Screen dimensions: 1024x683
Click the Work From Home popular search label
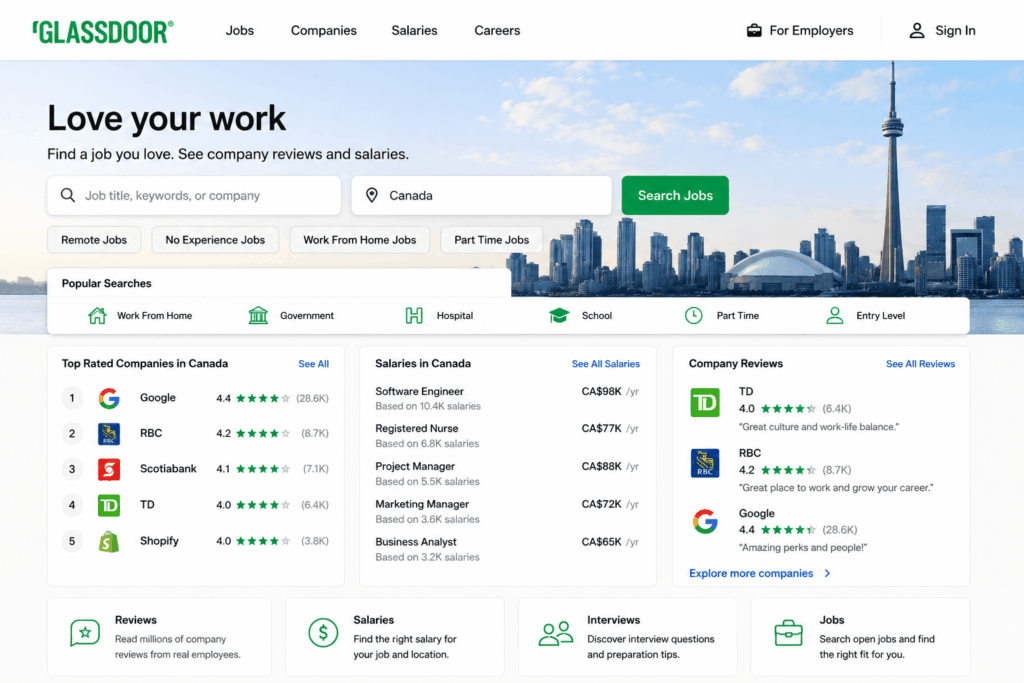154,315
